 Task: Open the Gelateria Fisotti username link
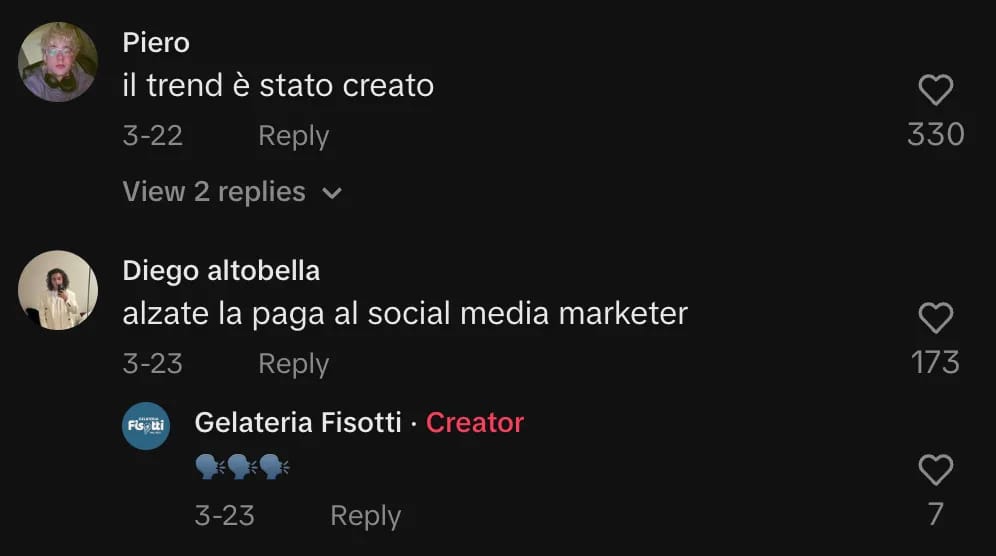(298, 423)
